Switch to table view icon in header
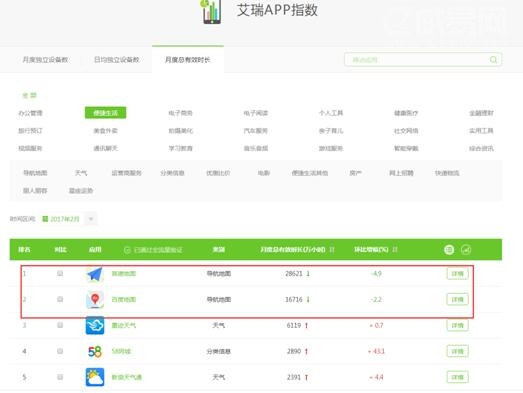This screenshot has width=523, height=393. click(x=449, y=250)
